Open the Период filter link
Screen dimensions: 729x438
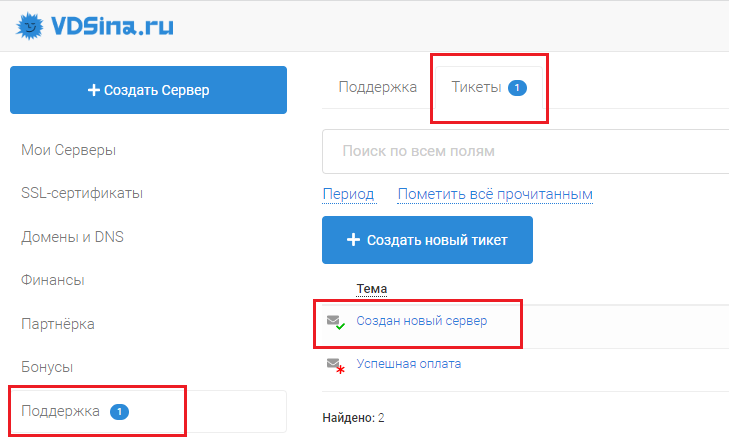(x=349, y=194)
